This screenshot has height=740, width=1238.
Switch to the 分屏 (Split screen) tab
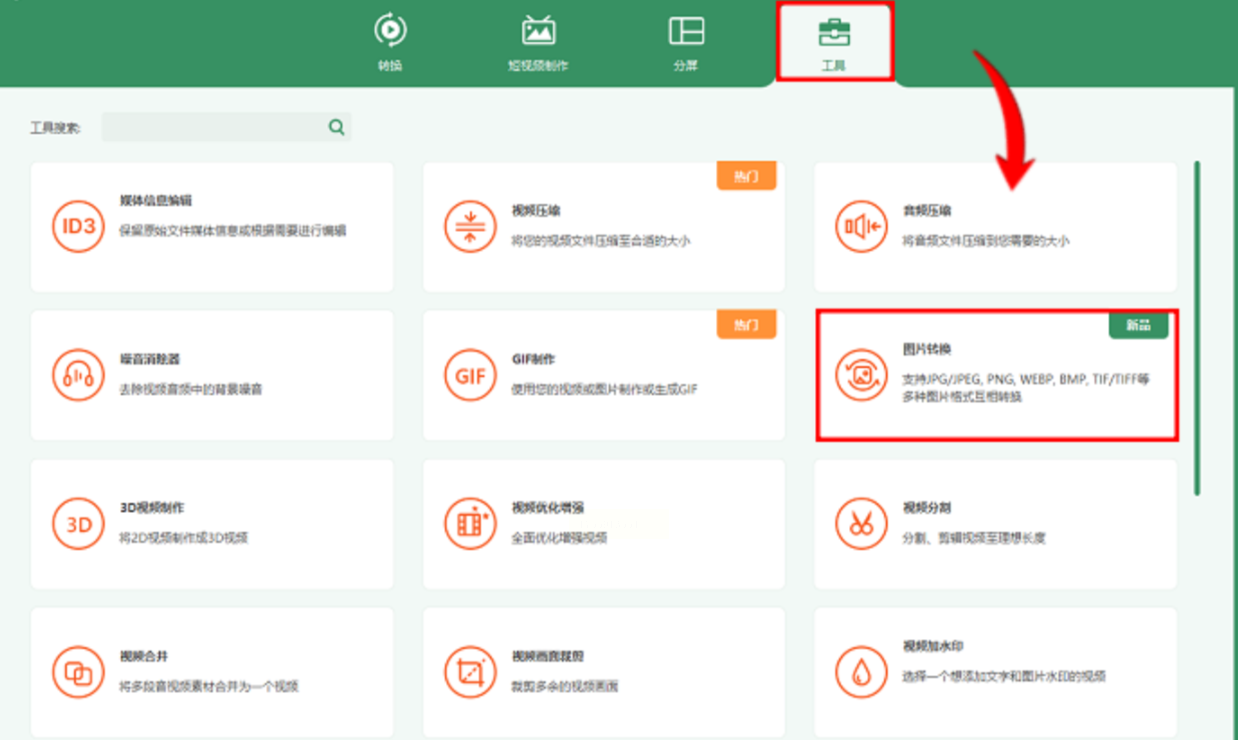686,42
